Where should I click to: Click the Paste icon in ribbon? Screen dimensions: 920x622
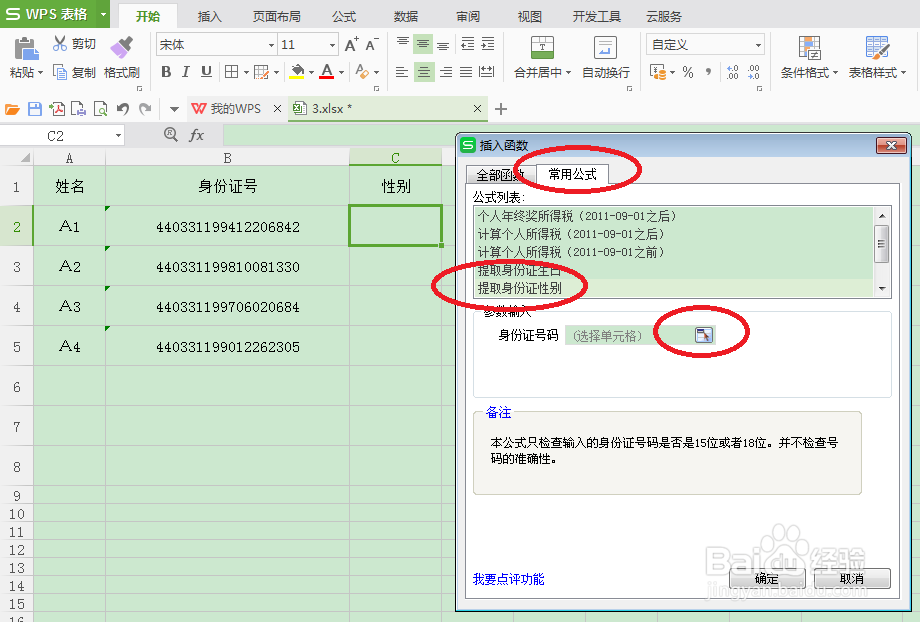pos(26,48)
